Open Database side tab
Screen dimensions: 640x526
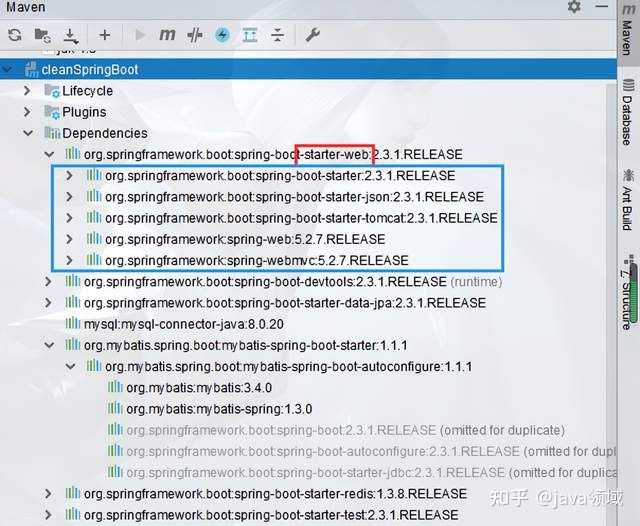[x=628, y=112]
